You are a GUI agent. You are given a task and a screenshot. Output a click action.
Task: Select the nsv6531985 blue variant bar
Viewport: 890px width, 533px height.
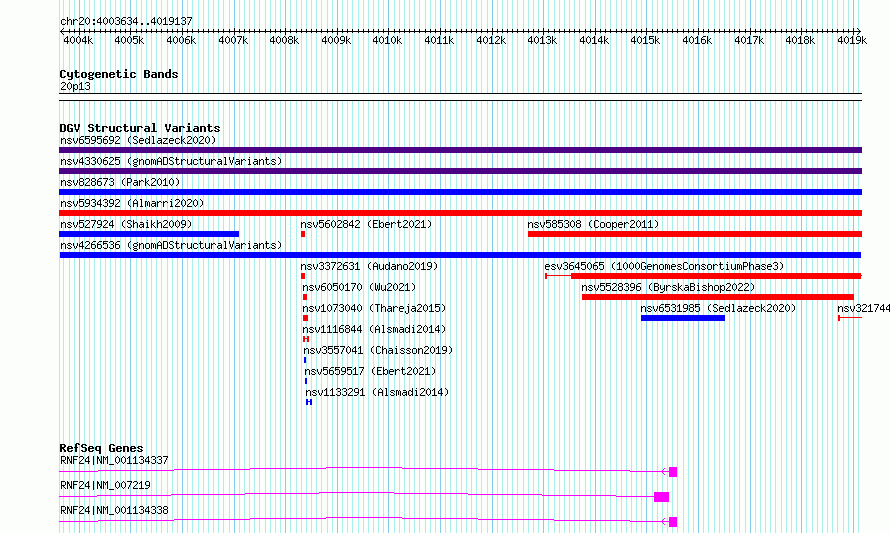pos(683,318)
